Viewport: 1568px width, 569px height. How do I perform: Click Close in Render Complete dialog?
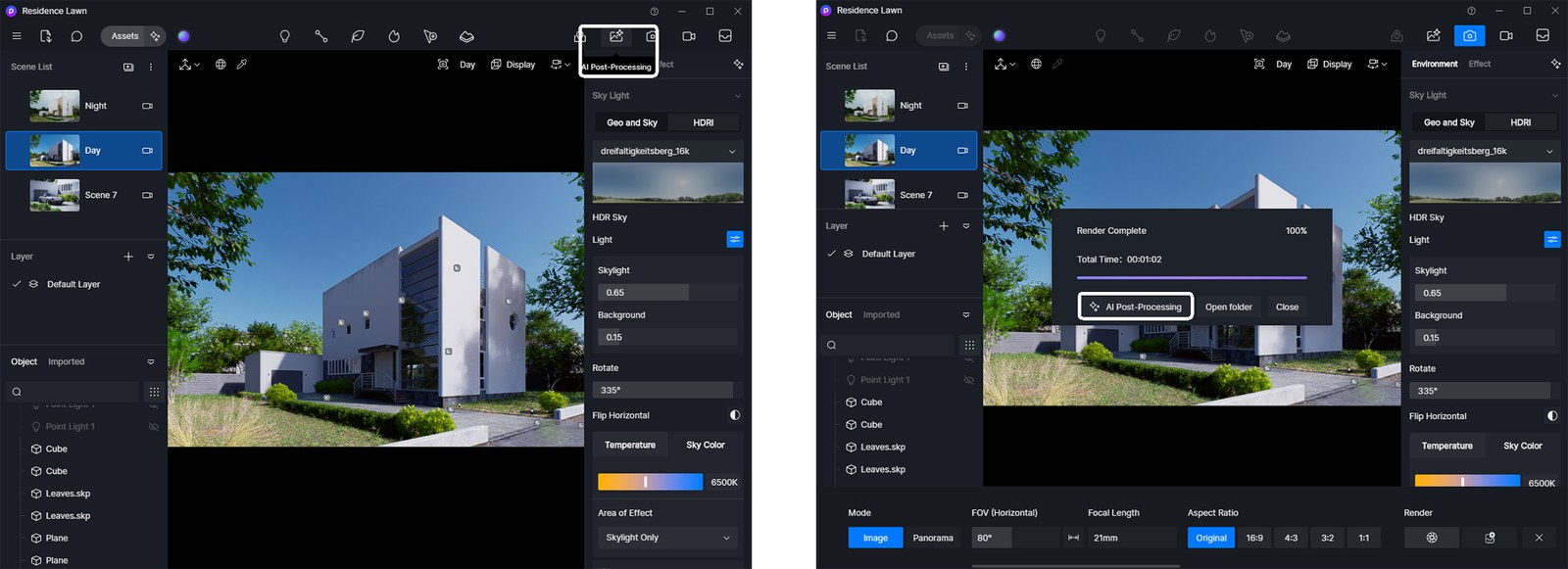(x=1287, y=307)
